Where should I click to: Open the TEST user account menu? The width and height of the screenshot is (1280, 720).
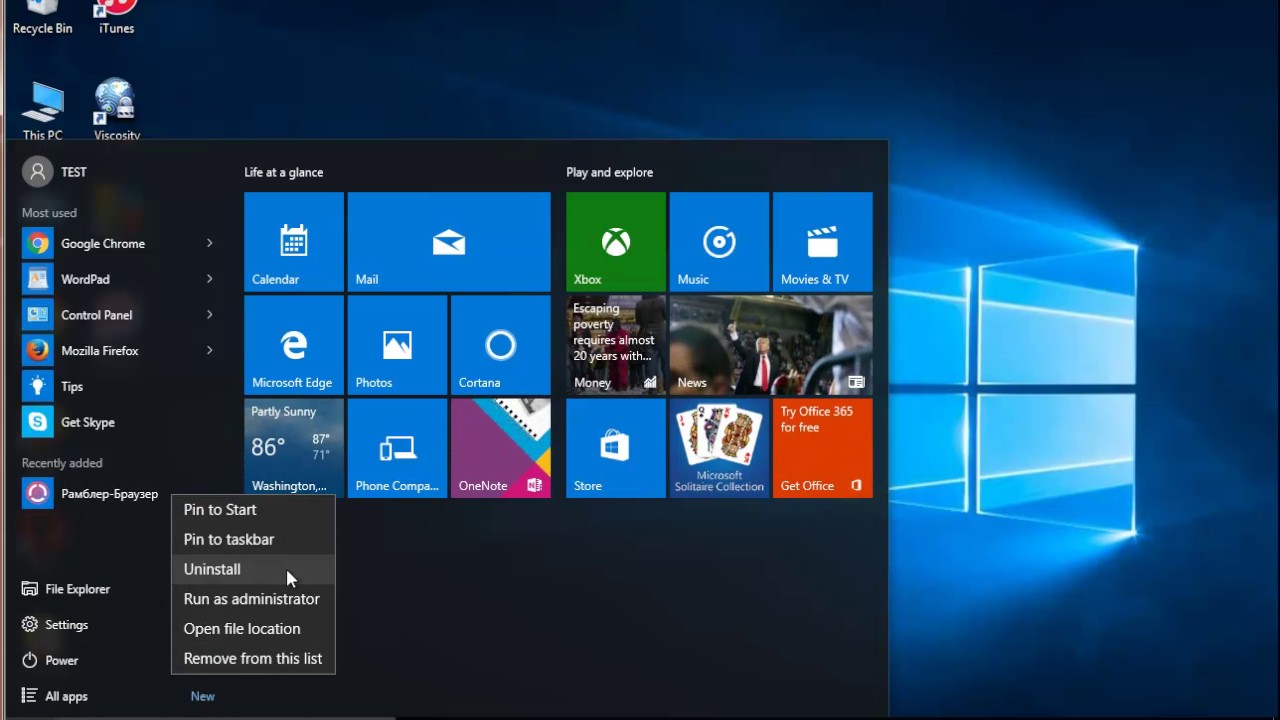[55, 172]
